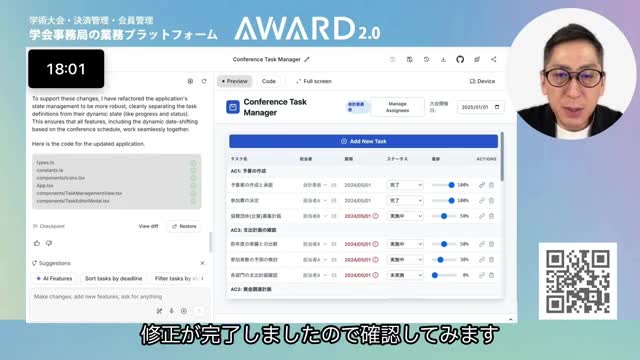Image resolution: width=640 pixels, height=360 pixels.
Task: Click the copy app icon left of history
Action: [409, 59]
